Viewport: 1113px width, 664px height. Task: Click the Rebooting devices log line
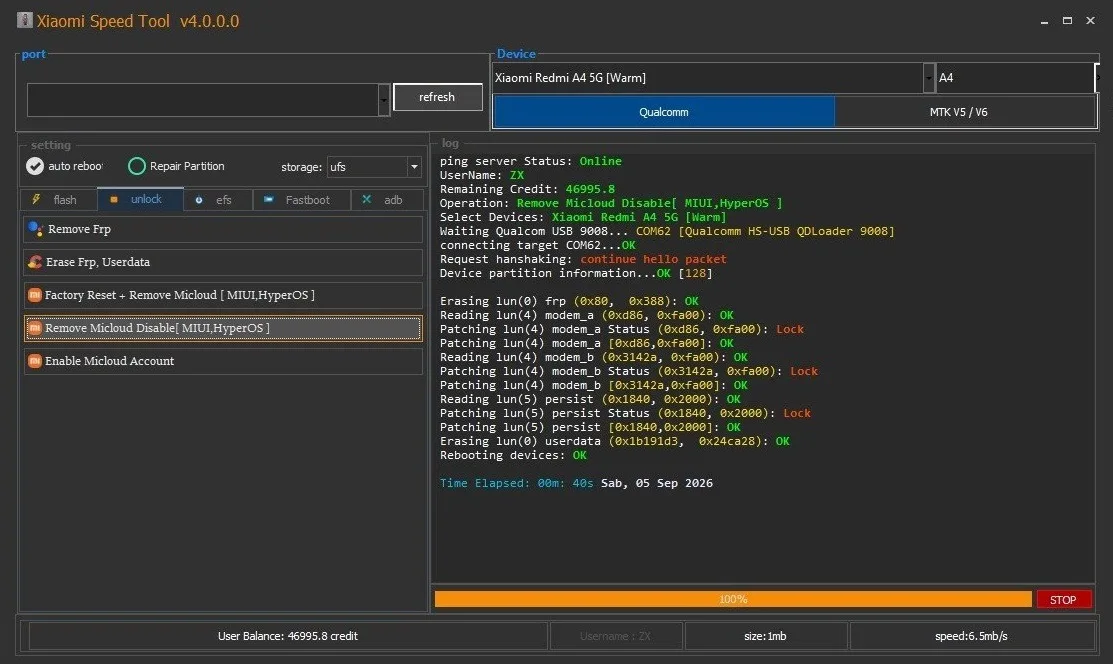point(513,455)
